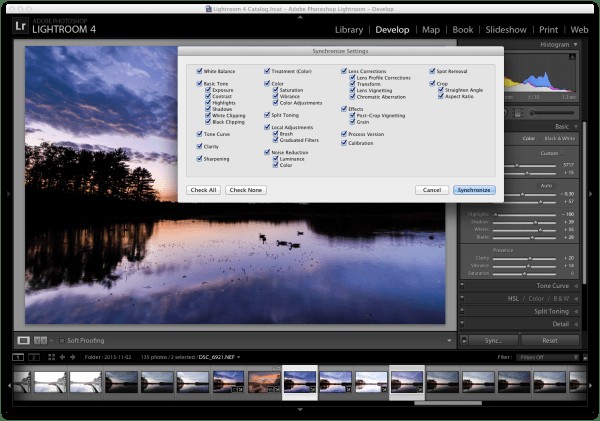Uncheck Split Toning option
Screen dimensions: 600x421
click(x=267, y=114)
